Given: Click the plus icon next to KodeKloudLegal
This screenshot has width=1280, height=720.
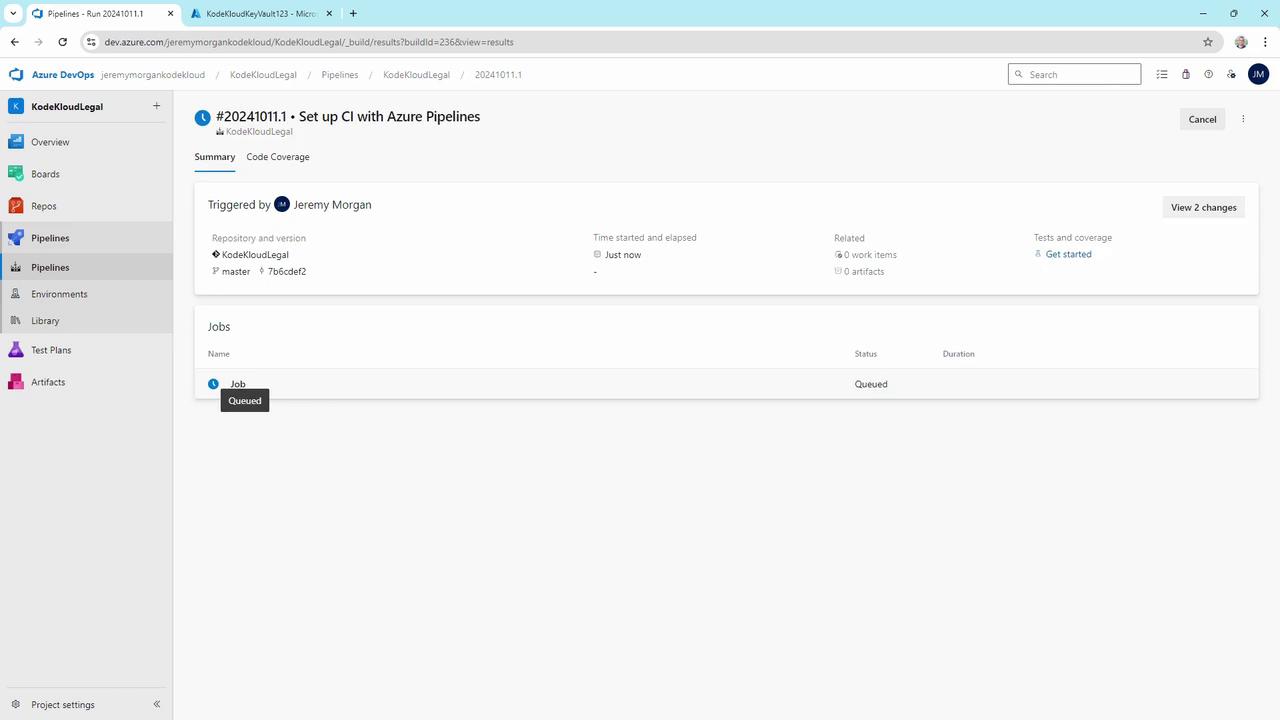Looking at the screenshot, I should point(156,106).
